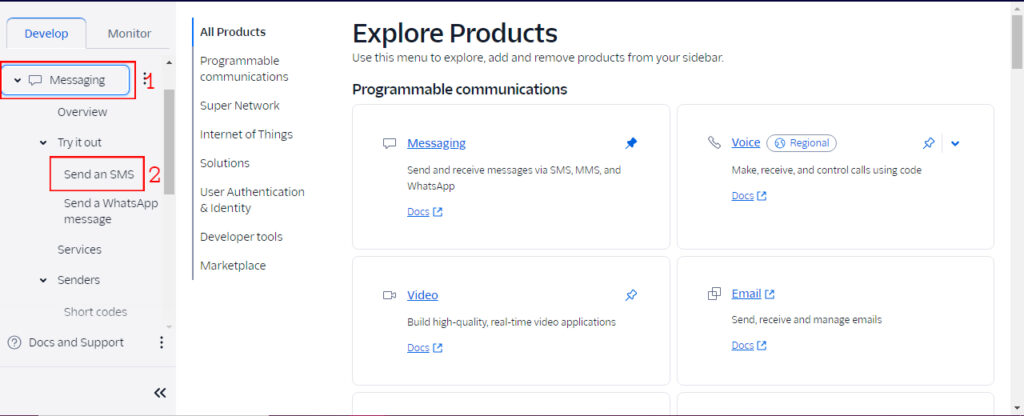This screenshot has height=416, width=1024.
Task: Open Overview in the sidebar
Action: tap(82, 112)
